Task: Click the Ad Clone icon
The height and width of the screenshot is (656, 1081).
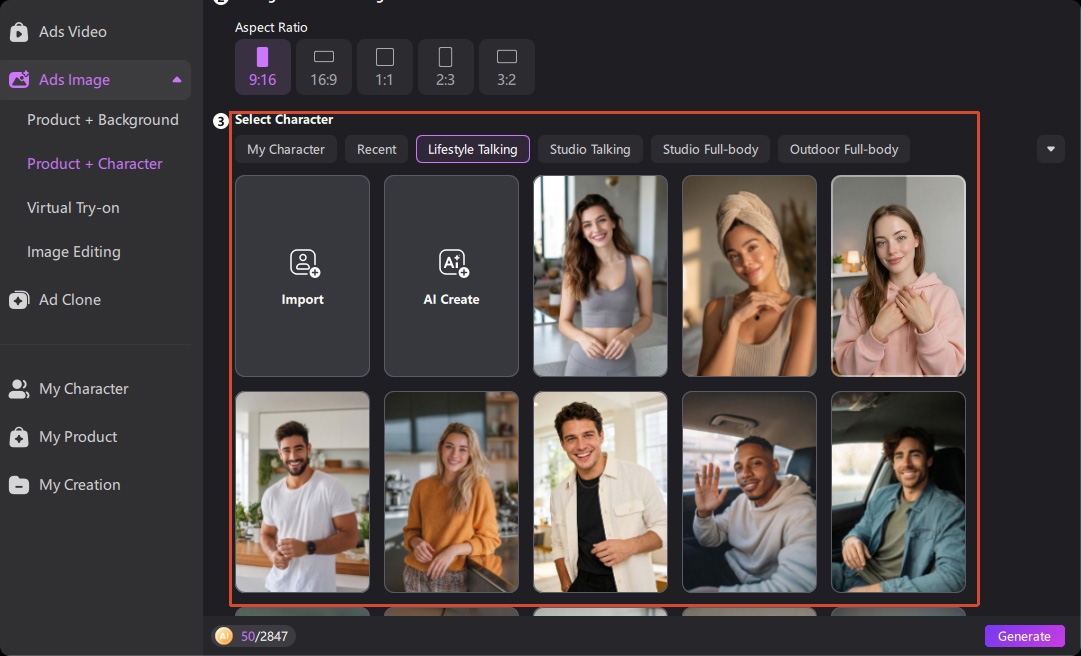Action: coord(19,300)
